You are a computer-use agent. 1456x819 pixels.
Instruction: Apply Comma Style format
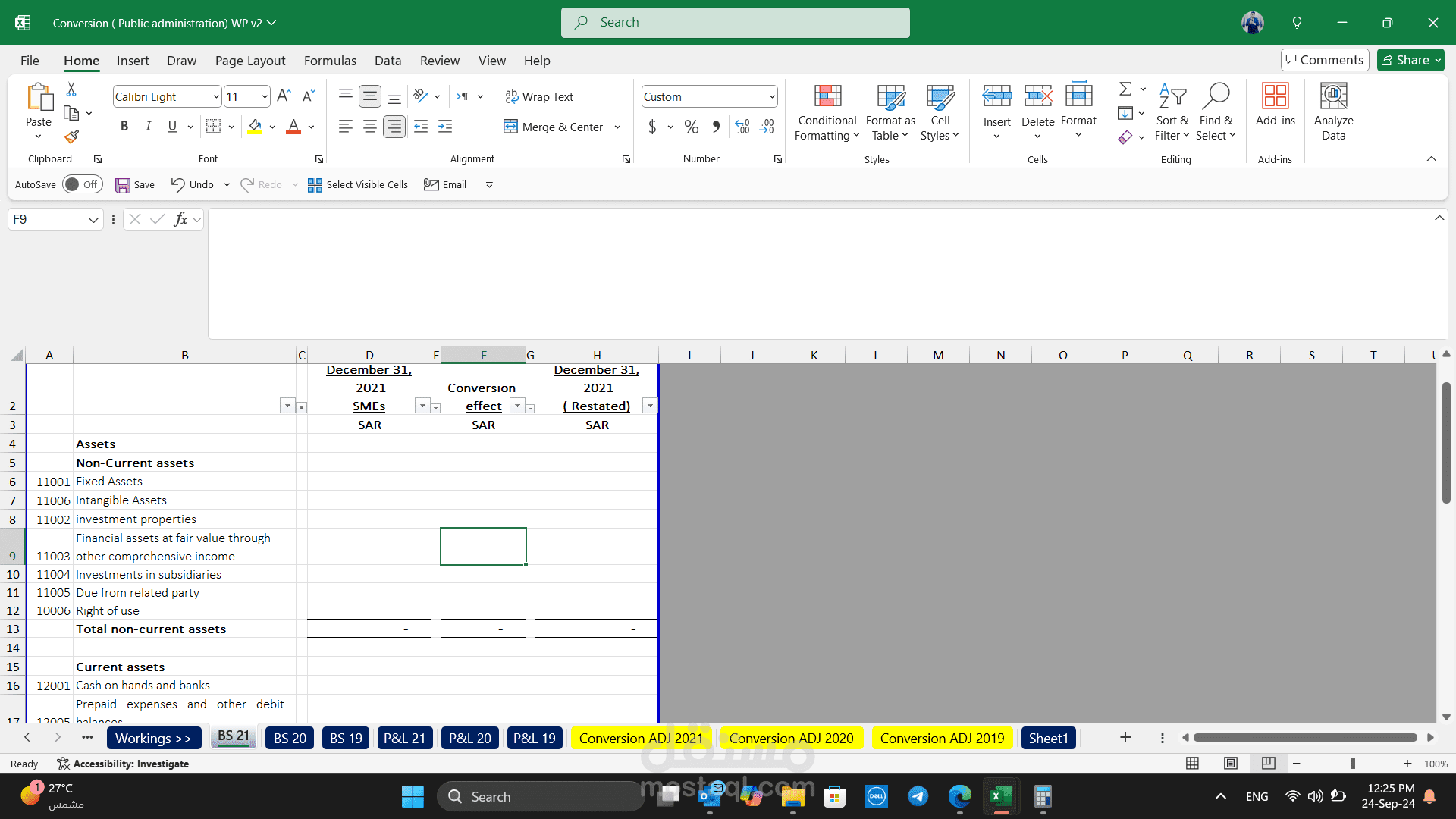pyautogui.click(x=716, y=127)
